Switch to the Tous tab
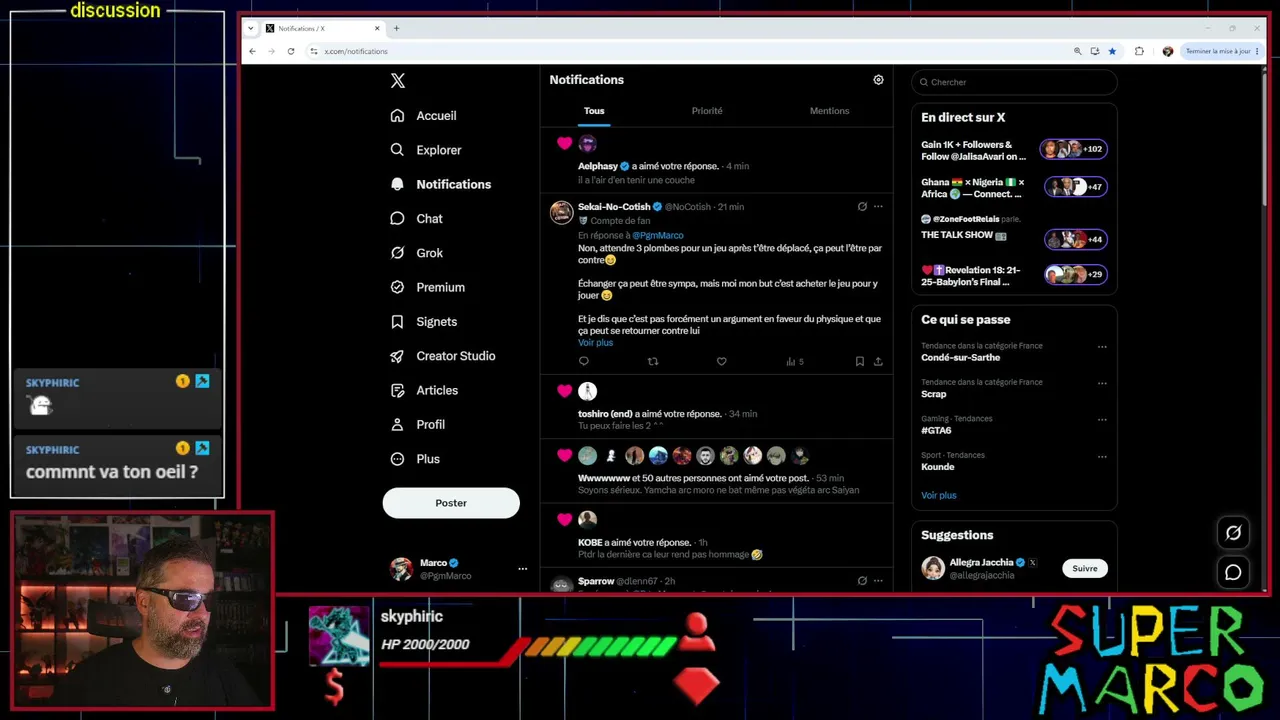 594,111
